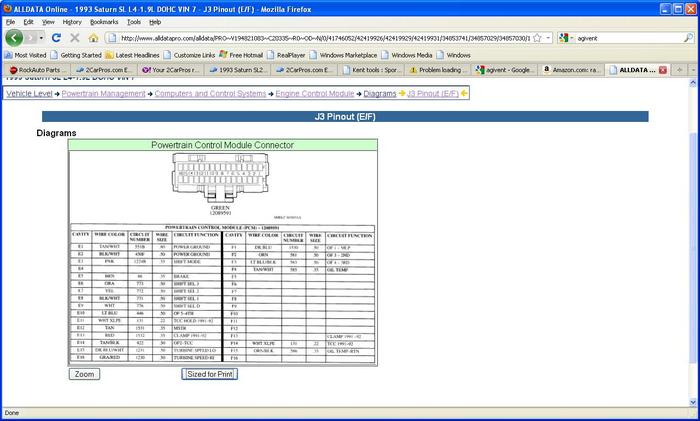Reload the current page
Screen dimensions: 700x421
(x=56, y=38)
